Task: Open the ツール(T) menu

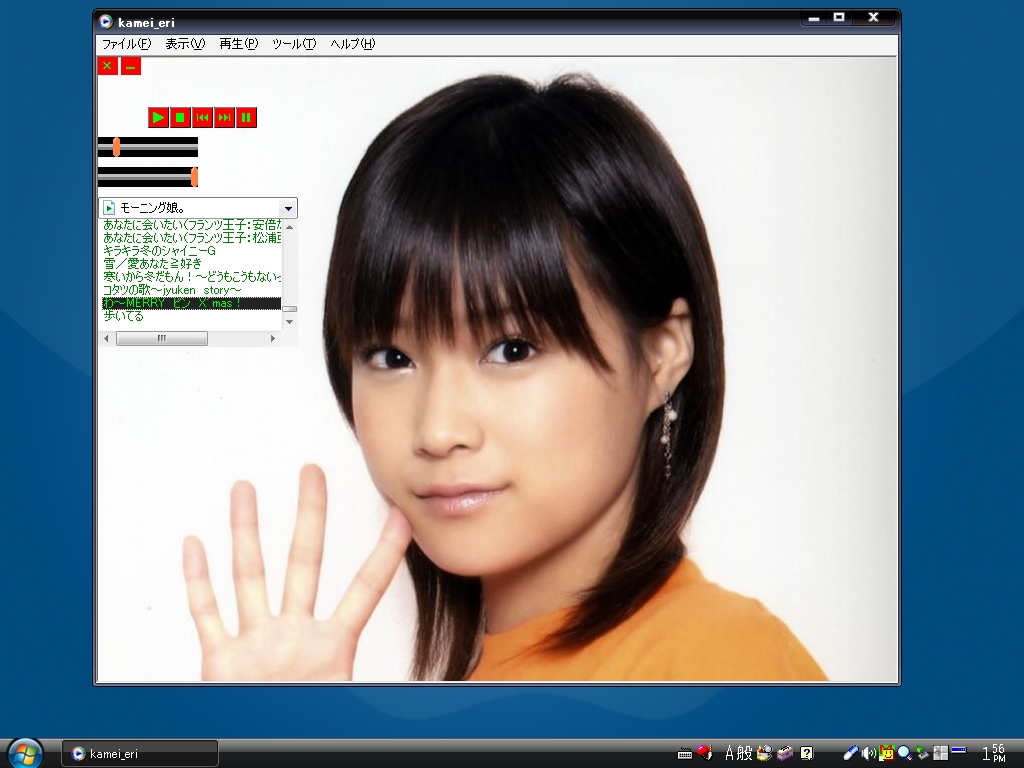Action: point(294,44)
